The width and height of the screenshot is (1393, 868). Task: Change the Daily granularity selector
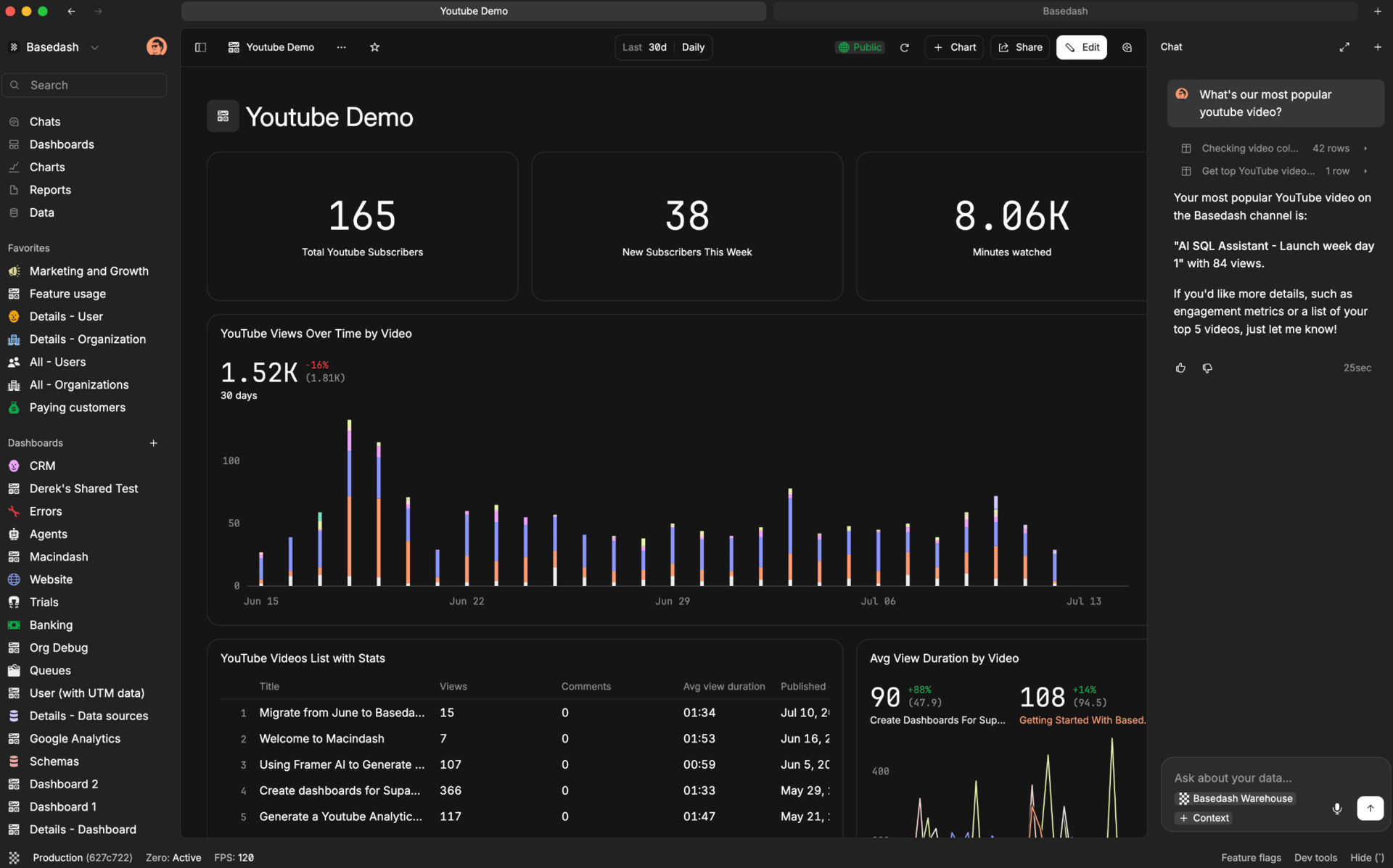coord(693,47)
